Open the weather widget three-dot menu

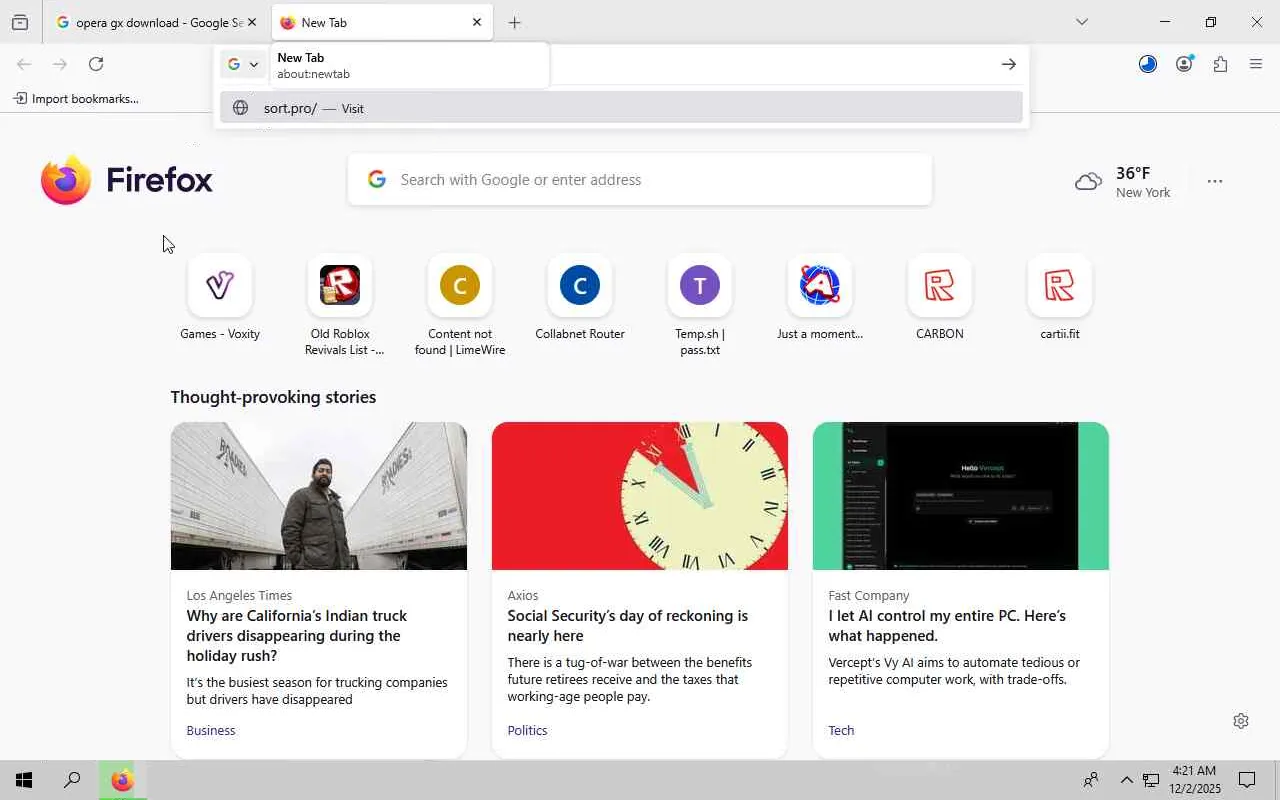[x=1215, y=181]
